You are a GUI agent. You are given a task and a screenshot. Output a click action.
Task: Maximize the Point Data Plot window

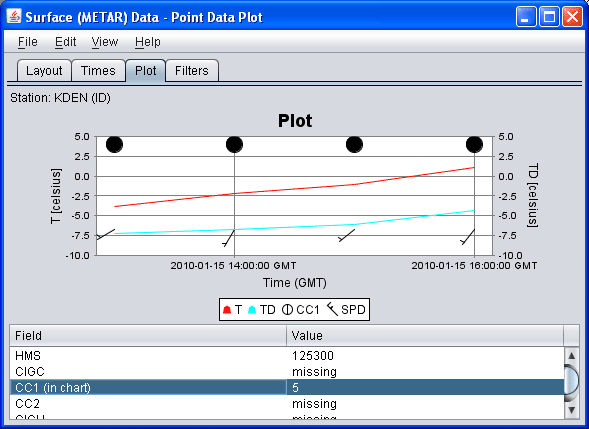coord(549,17)
